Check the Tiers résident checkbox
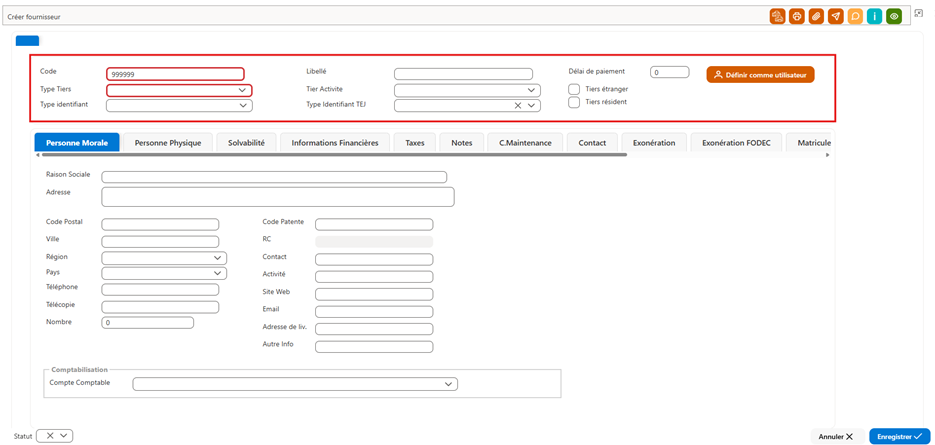This screenshot has height=445, width=935. click(x=574, y=102)
